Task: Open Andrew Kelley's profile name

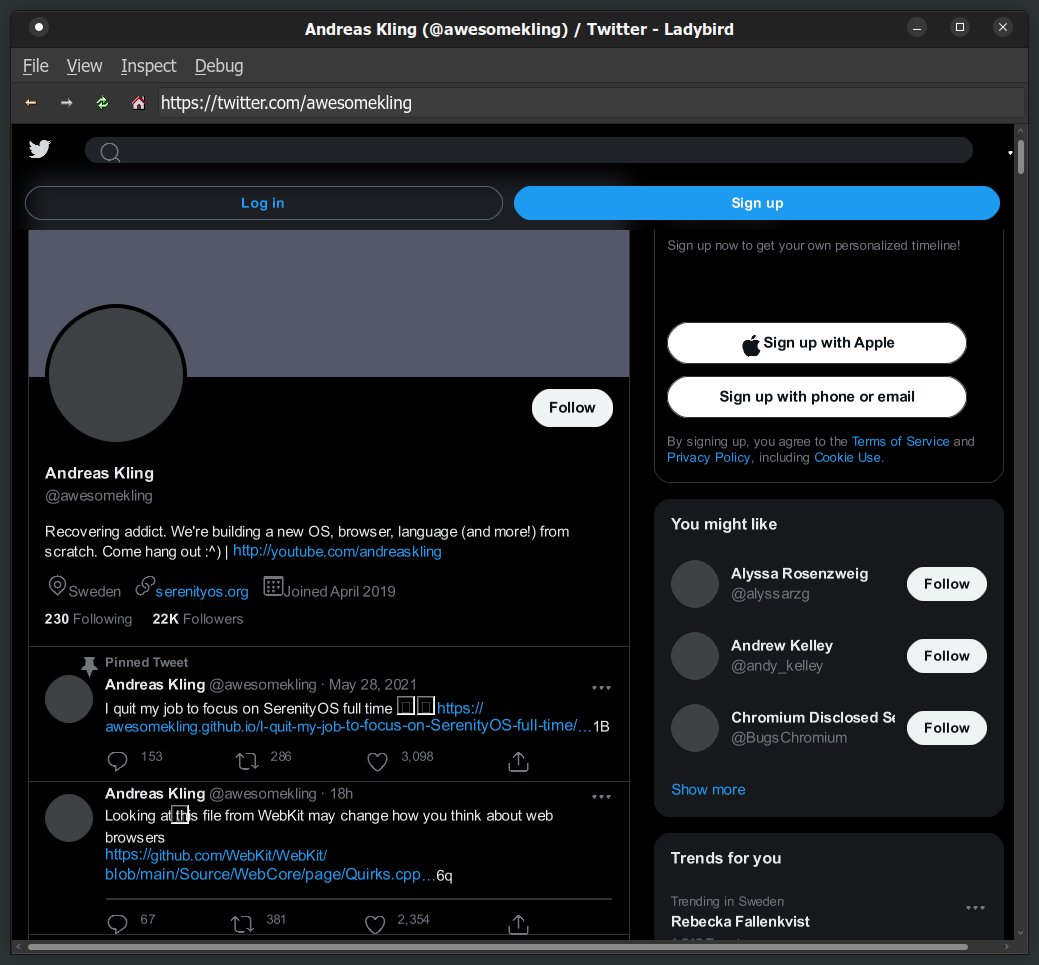Action: [x=781, y=646]
